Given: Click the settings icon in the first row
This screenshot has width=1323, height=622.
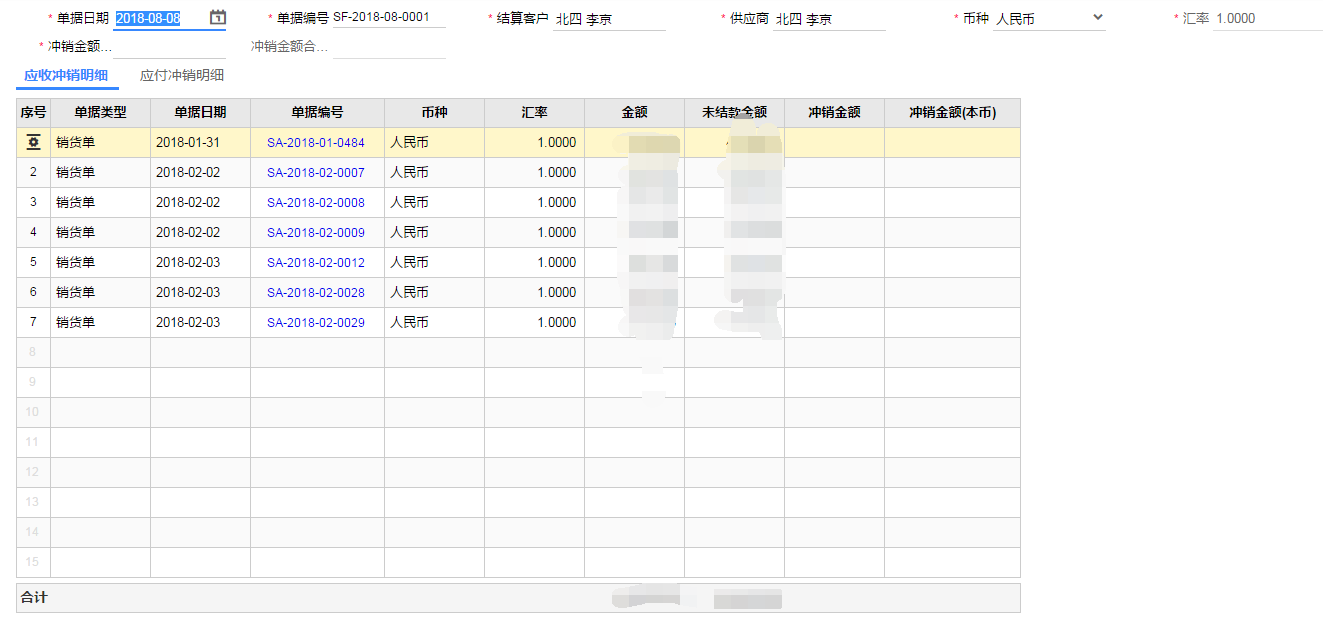Looking at the screenshot, I should coord(33,143).
